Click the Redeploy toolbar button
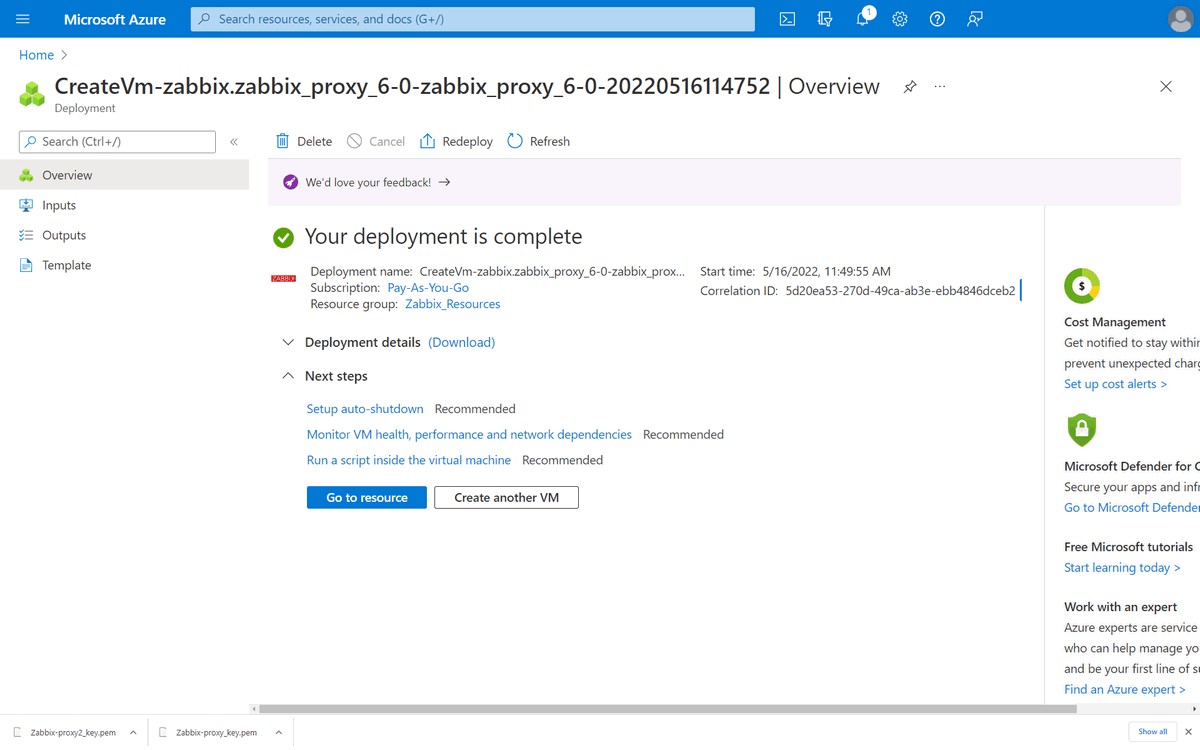Viewport: 1200px width, 750px height. 456,142
